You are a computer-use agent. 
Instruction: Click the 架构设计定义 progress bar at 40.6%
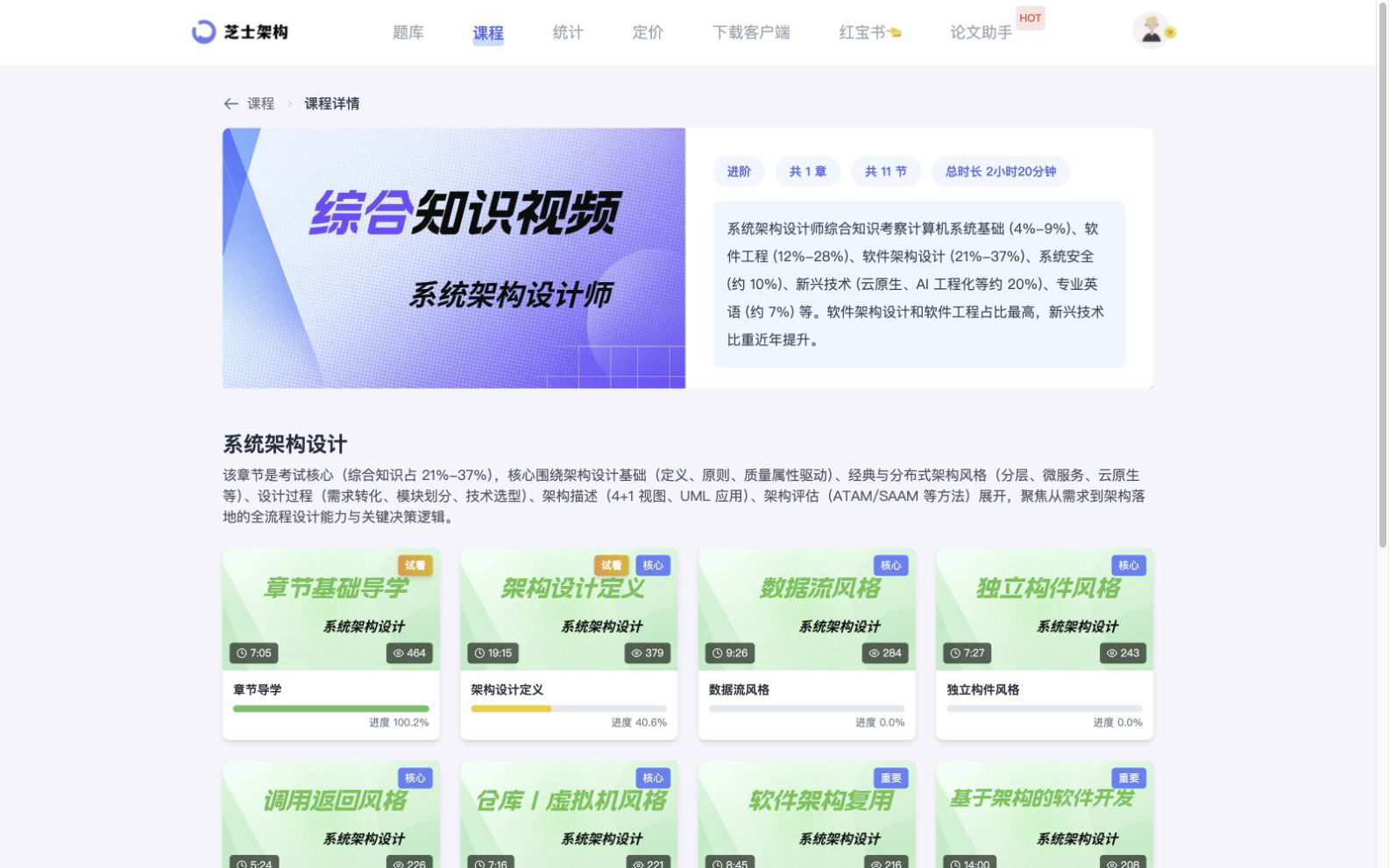569,709
